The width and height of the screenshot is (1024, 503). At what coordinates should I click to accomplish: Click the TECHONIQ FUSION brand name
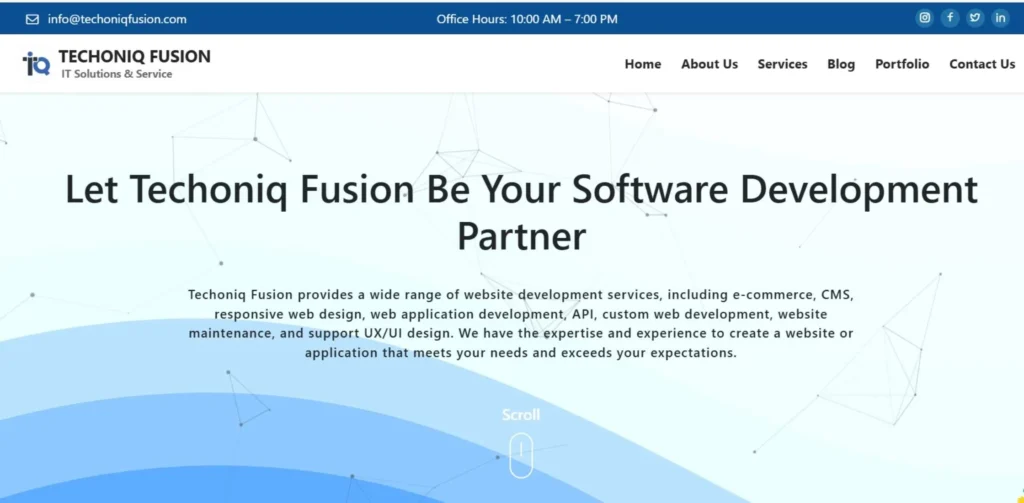click(x=134, y=57)
